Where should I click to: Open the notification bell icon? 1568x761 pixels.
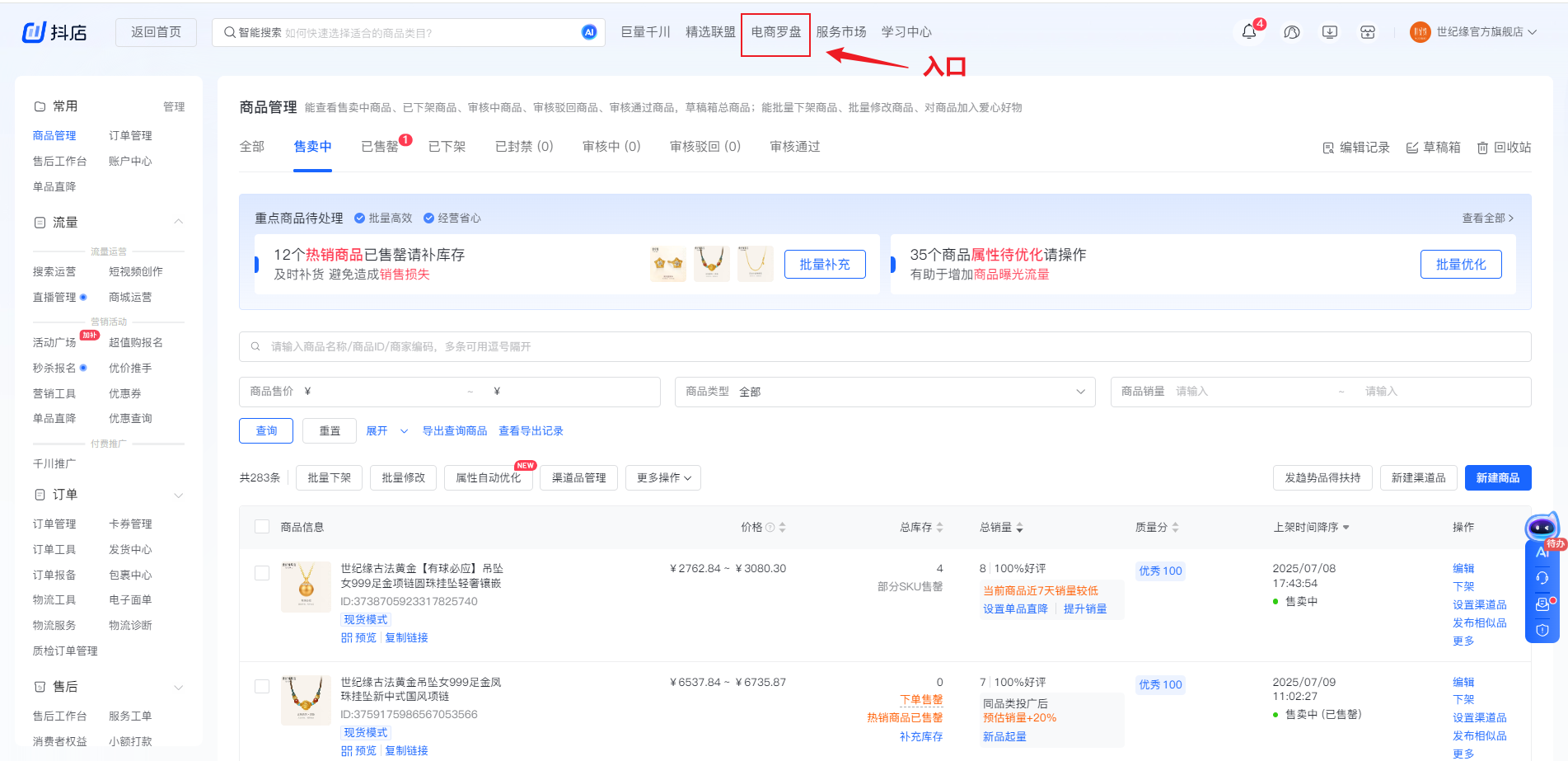(1249, 32)
